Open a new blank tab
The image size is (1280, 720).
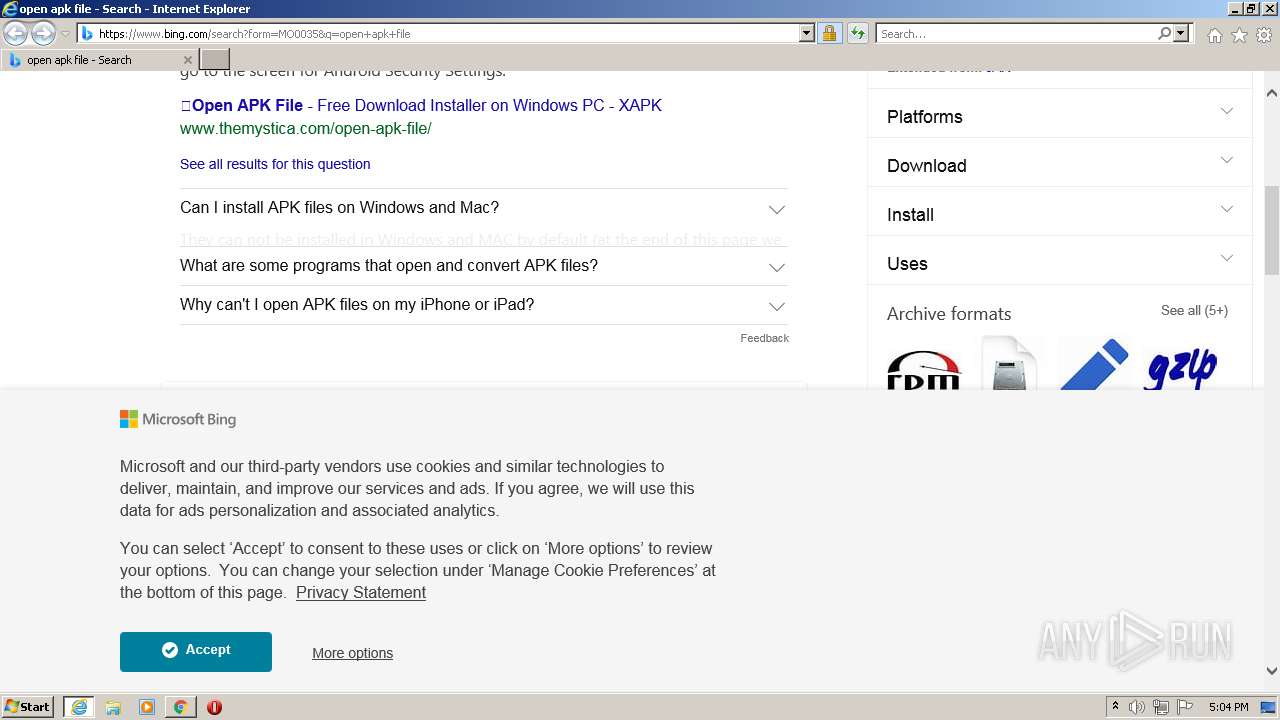coord(215,60)
